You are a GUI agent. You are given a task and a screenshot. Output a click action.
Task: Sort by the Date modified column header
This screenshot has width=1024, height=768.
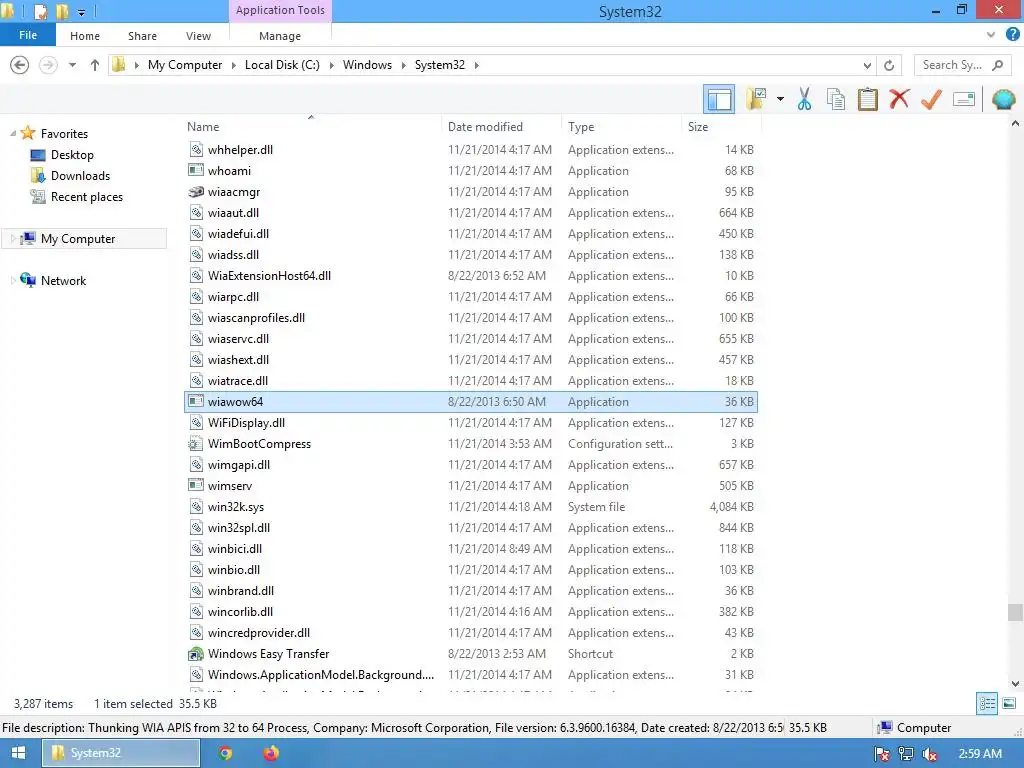(502, 127)
